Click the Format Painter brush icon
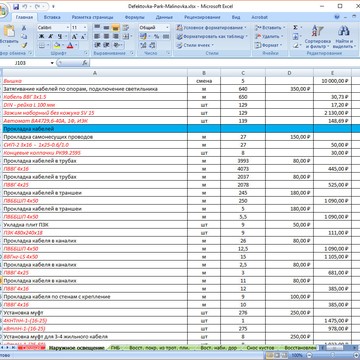The height and width of the screenshot is (360, 360). point(24,45)
